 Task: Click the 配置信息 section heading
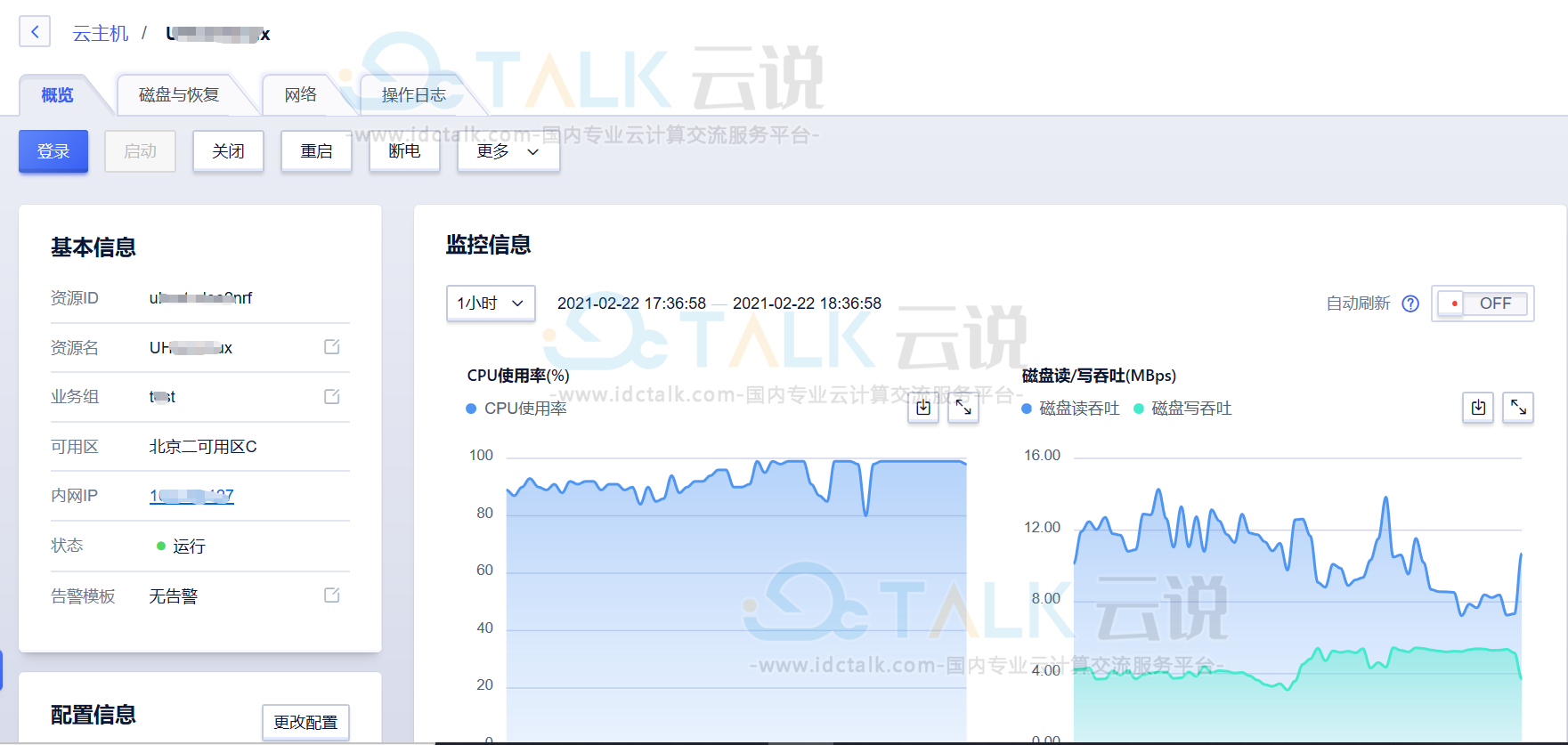tap(93, 715)
